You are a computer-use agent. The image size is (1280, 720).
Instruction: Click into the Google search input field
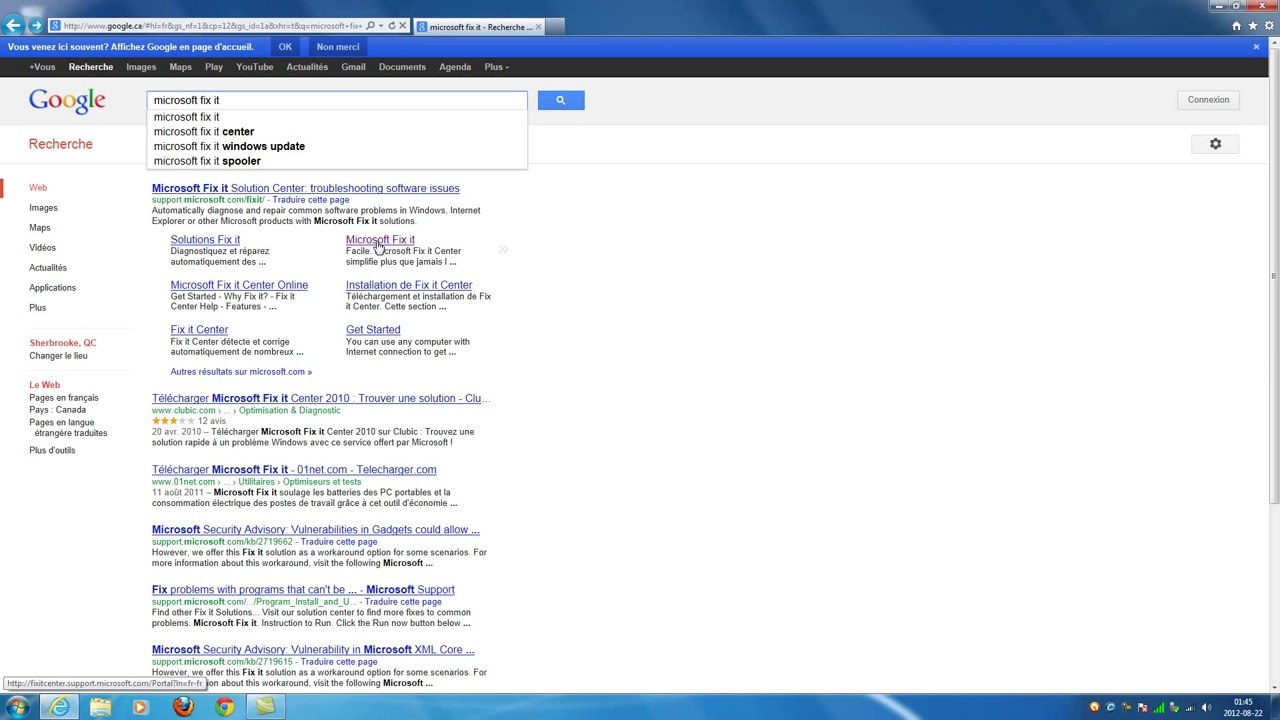(x=337, y=100)
